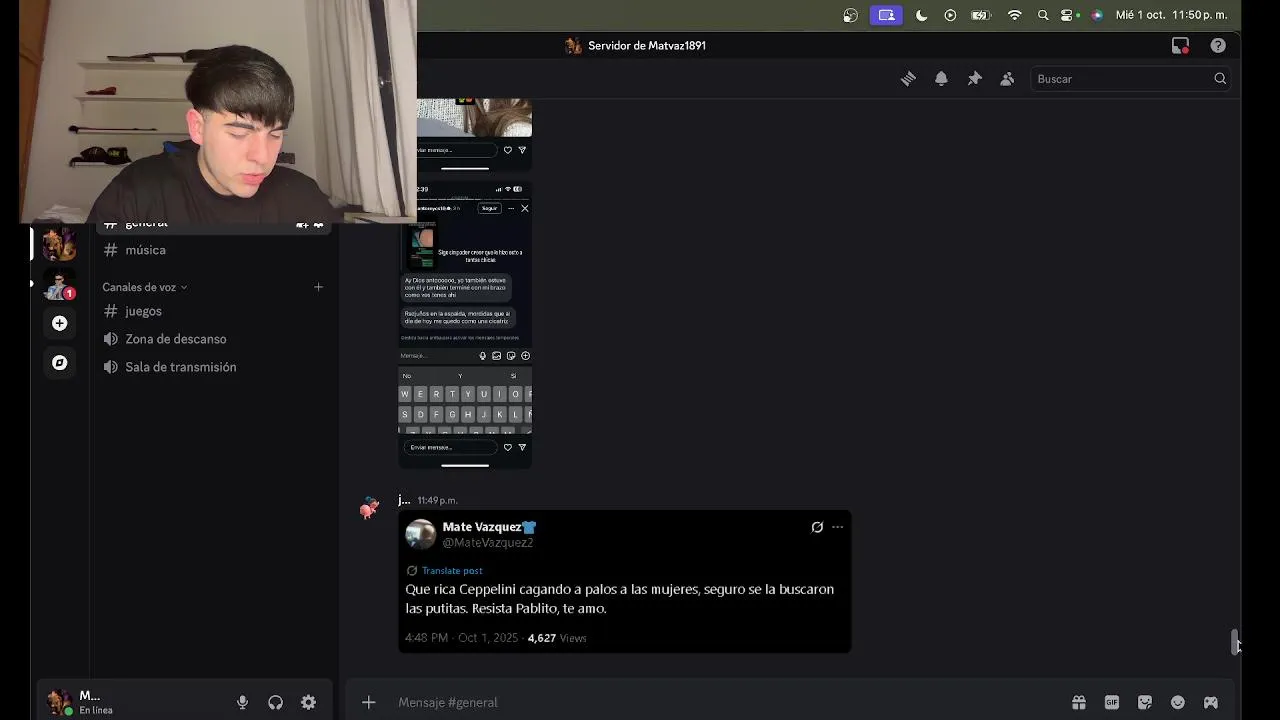Click the screen-sharing indicator in menu bar
Screen dimensions: 1280x720
886,15
